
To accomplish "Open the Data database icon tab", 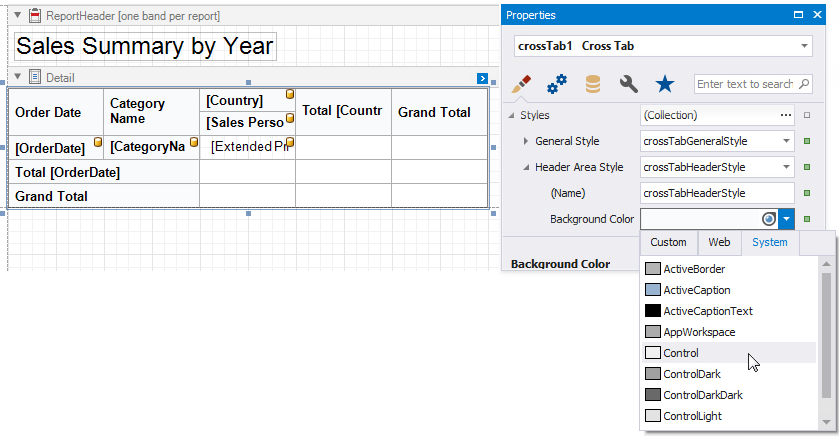I will pyautogui.click(x=593, y=84).
